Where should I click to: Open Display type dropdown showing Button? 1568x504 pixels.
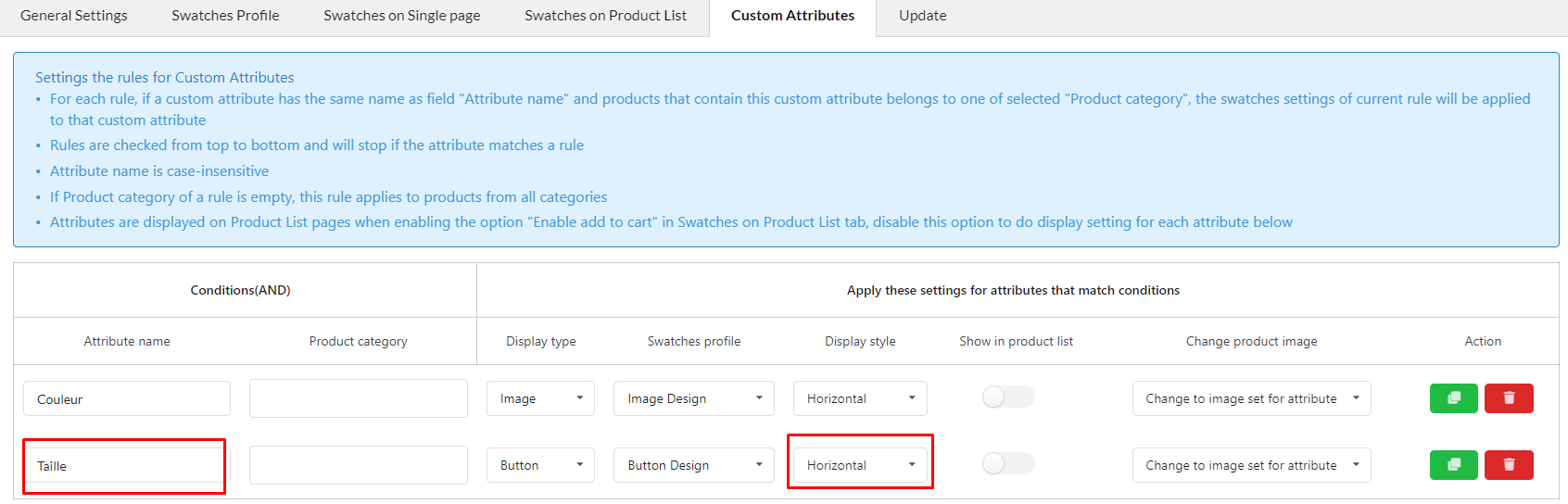click(x=541, y=465)
